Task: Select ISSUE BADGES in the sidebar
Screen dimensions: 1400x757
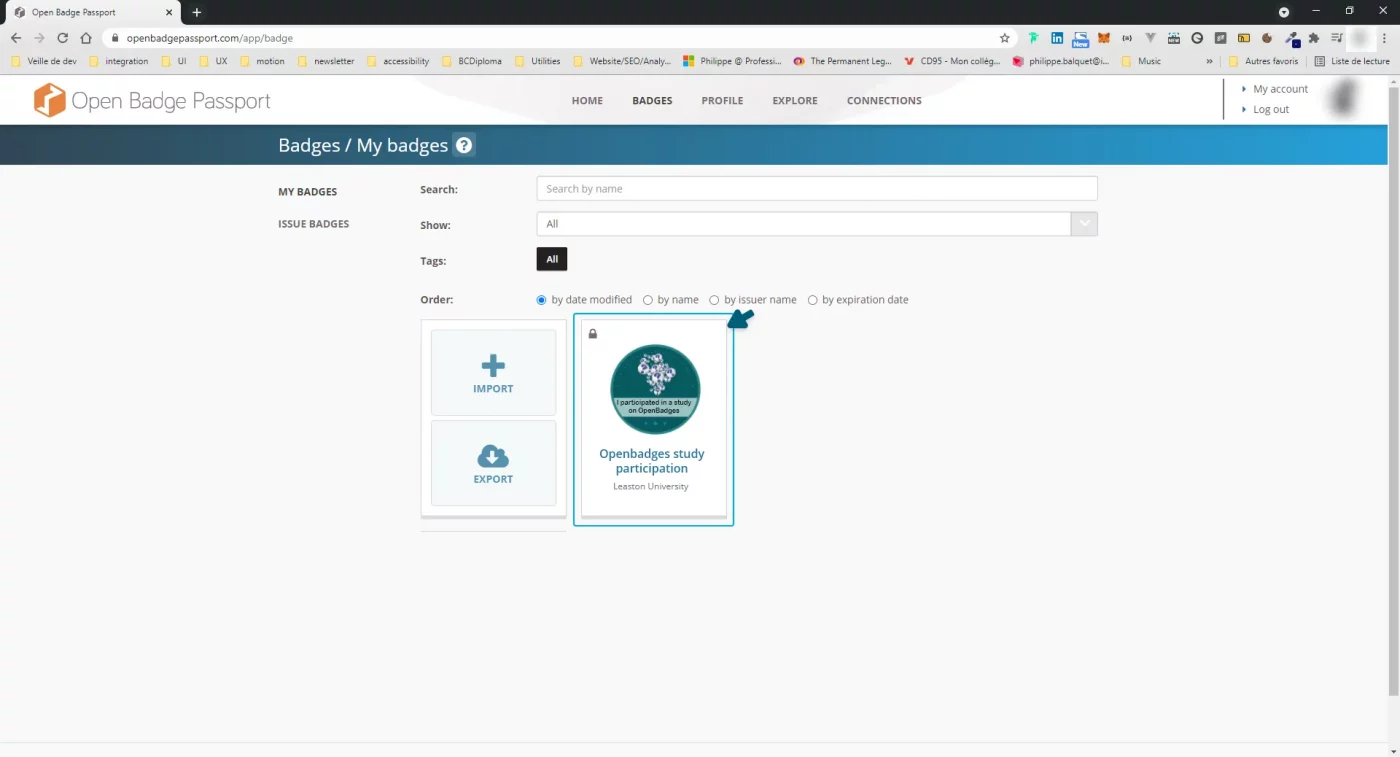Action: click(313, 224)
